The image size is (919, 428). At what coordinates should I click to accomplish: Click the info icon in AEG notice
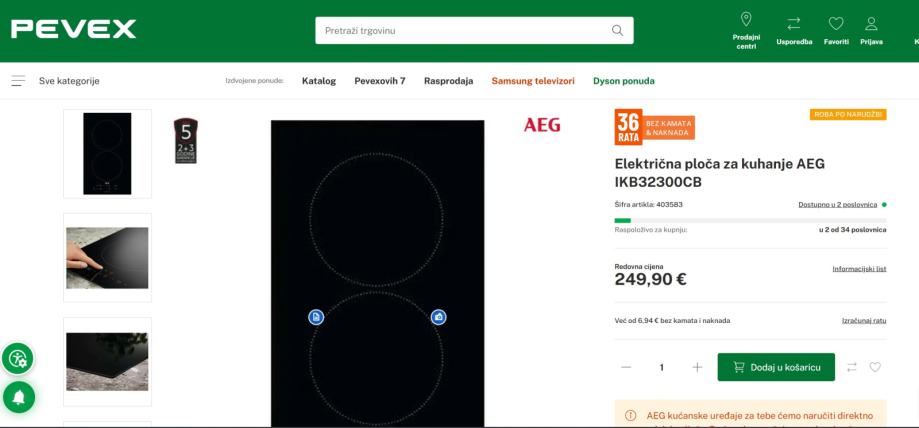coord(630,416)
